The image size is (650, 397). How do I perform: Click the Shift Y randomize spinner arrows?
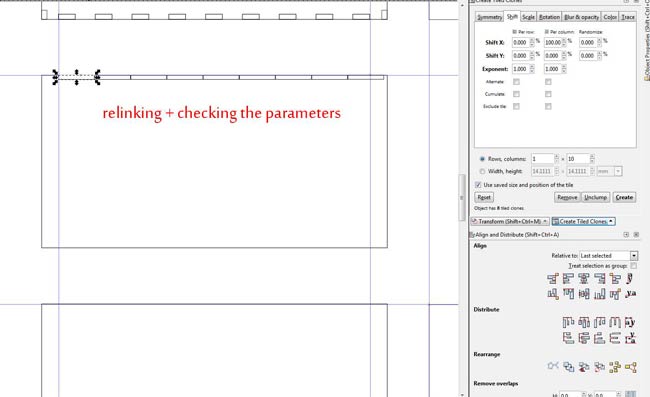[599, 56]
